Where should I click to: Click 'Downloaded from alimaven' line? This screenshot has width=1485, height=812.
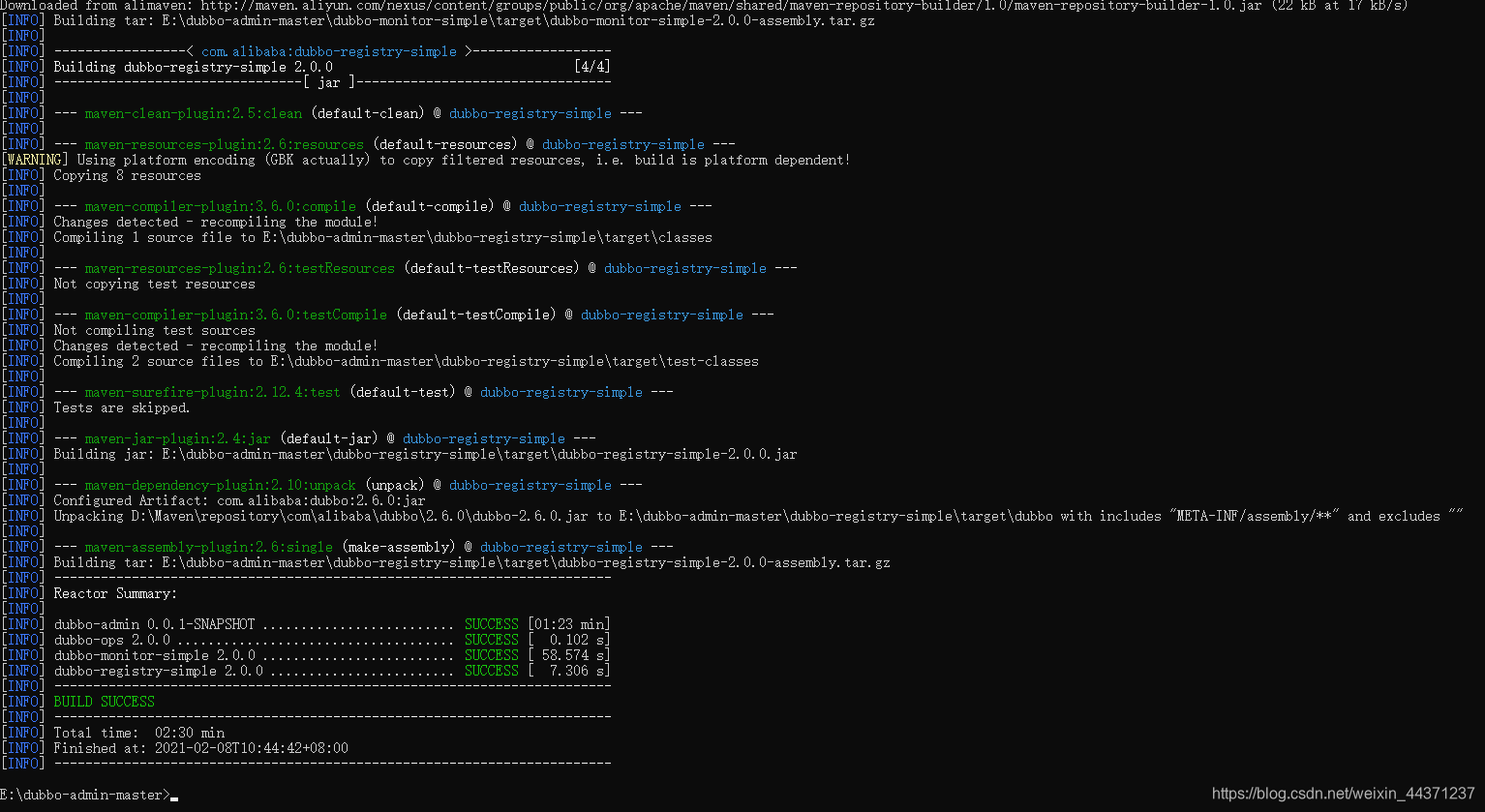point(704,5)
